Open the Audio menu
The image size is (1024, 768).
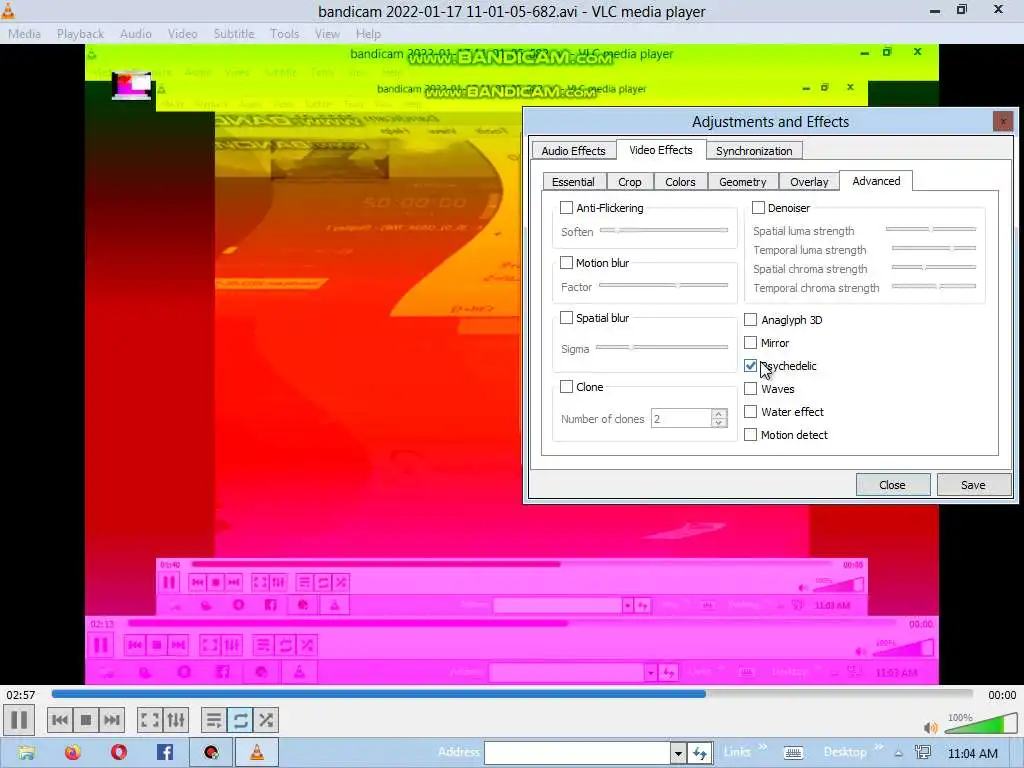coord(136,33)
